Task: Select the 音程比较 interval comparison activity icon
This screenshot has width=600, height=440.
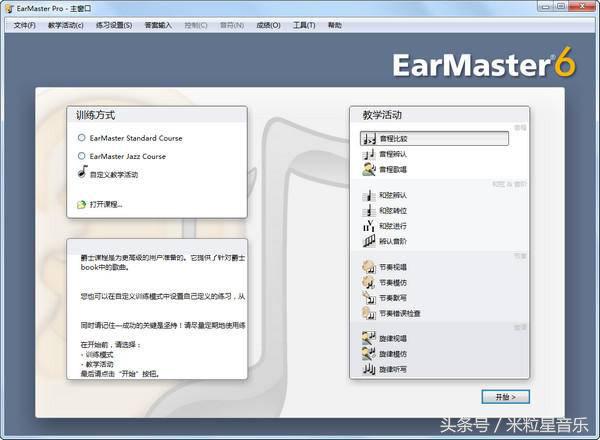Action: 369,139
